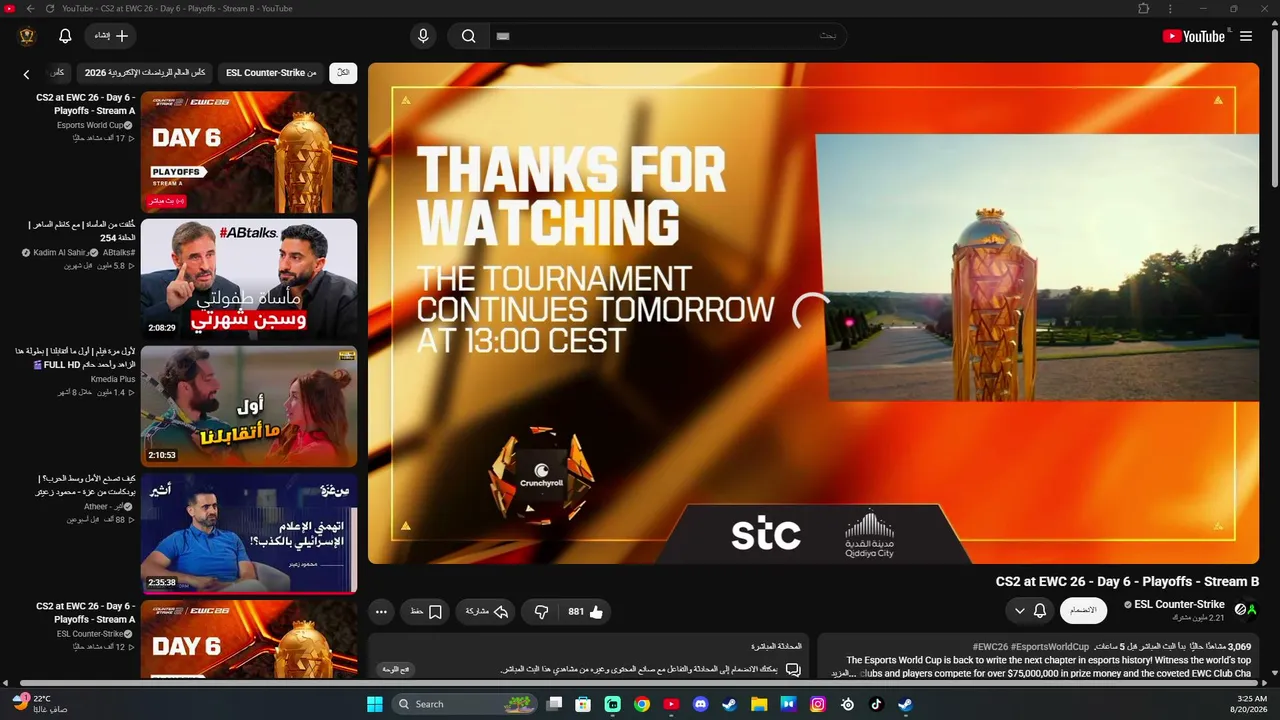Open the weather widget on the taskbar

click(x=40, y=704)
